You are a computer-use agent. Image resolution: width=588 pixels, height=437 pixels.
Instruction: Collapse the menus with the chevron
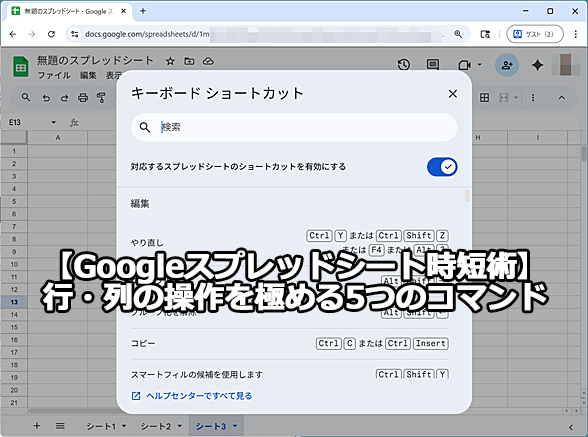coord(561,98)
